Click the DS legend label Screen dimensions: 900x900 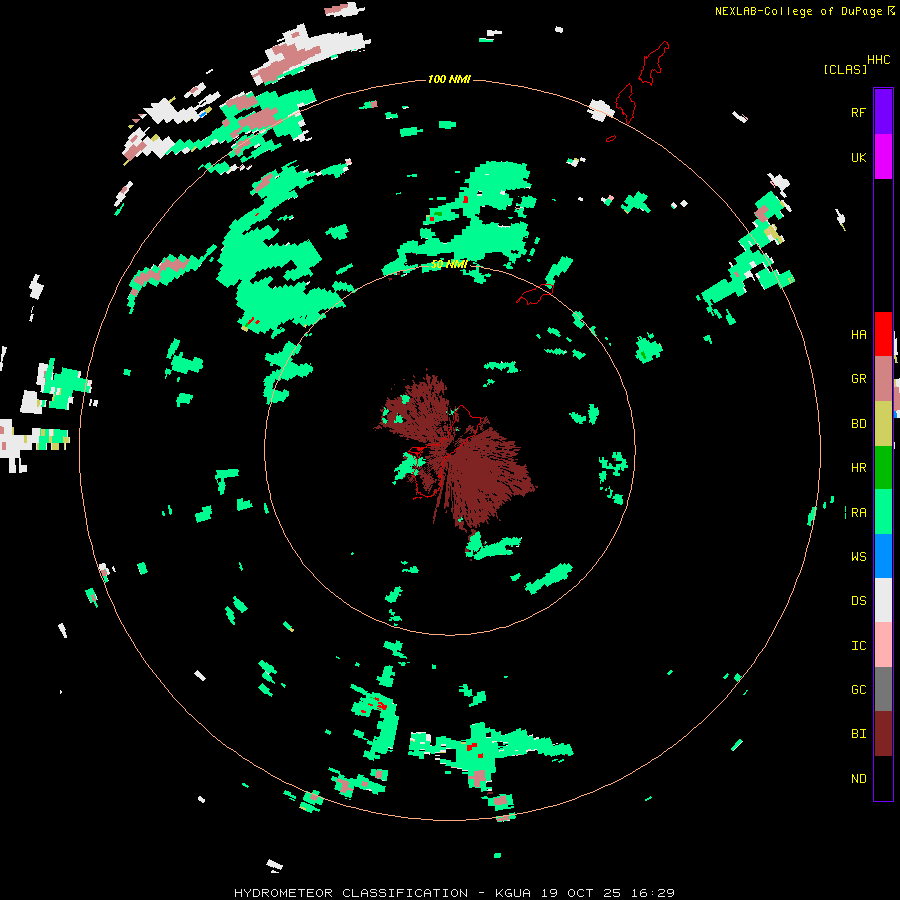pyautogui.click(x=858, y=600)
